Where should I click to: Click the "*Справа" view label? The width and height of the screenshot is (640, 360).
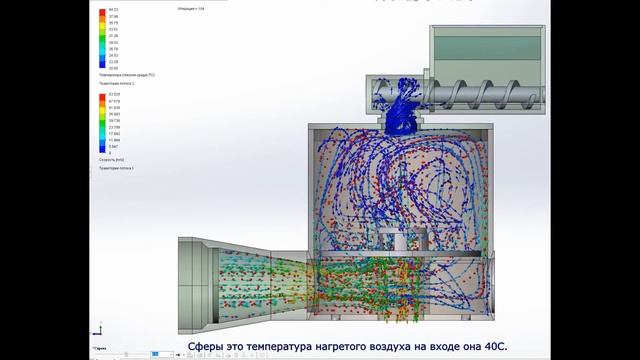click(x=99, y=349)
